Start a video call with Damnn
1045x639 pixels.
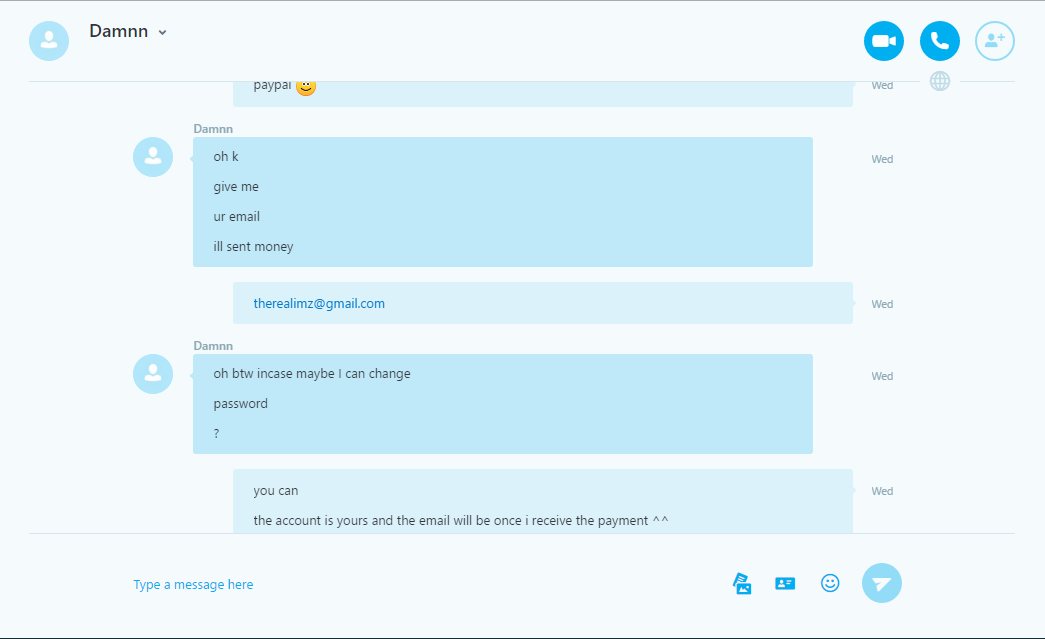[884, 41]
